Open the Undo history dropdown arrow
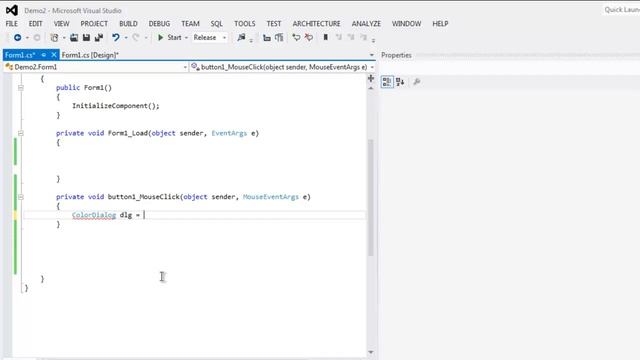Screen dimensions: 640x360 126,38
